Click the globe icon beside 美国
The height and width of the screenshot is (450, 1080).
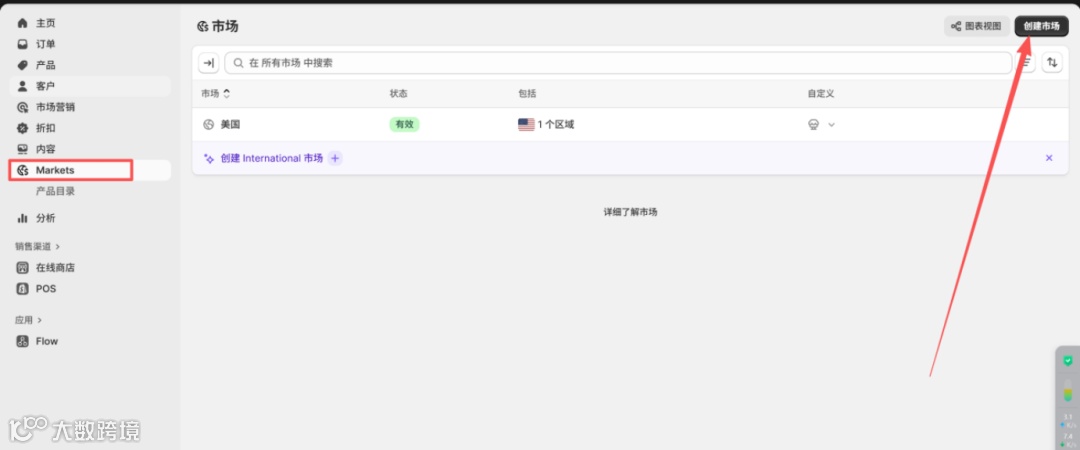(209, 125)
